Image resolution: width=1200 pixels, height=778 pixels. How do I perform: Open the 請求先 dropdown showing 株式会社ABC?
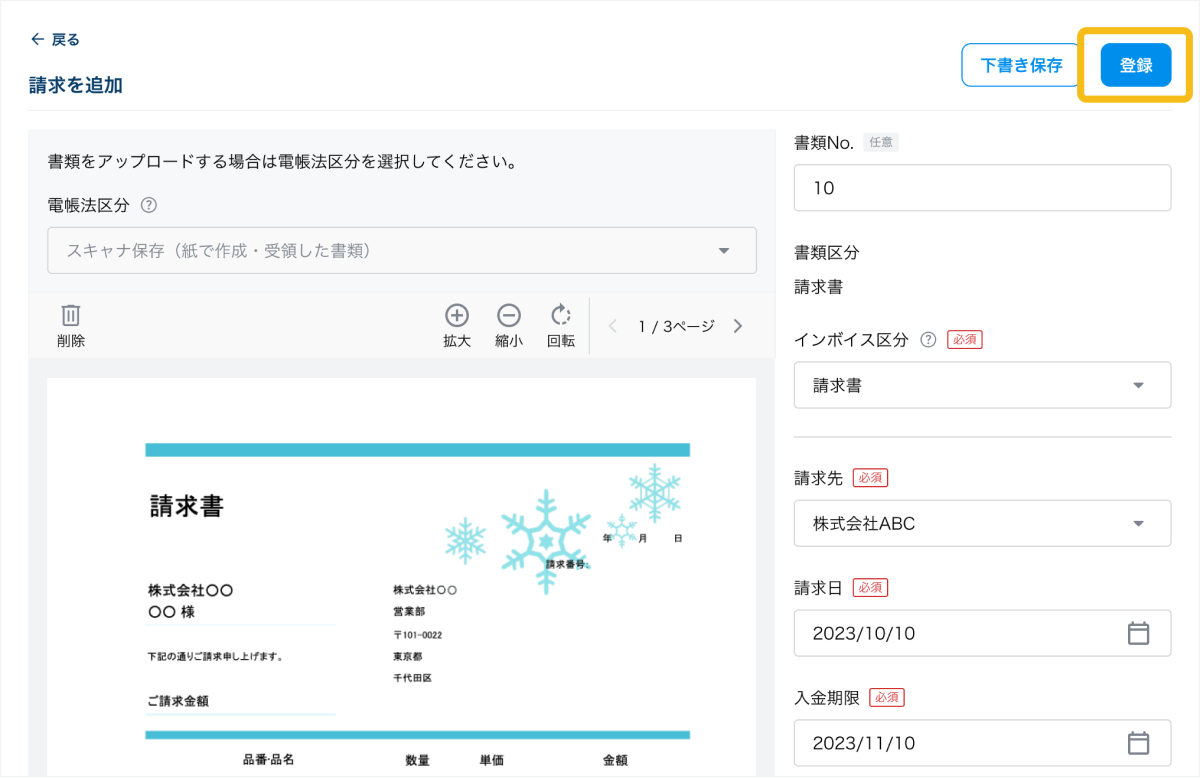tap(982, 523)
